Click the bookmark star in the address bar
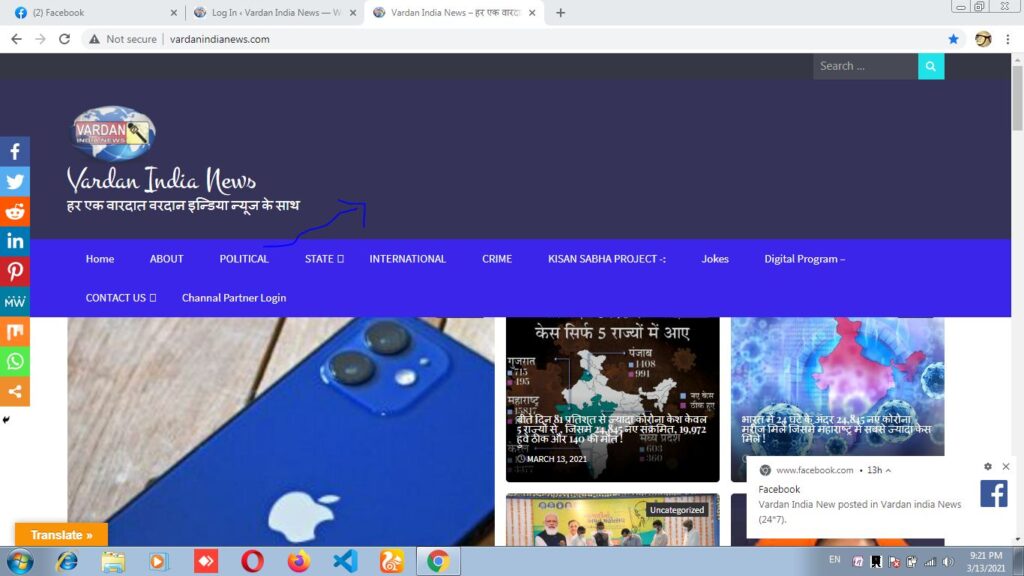 [953, 39]
